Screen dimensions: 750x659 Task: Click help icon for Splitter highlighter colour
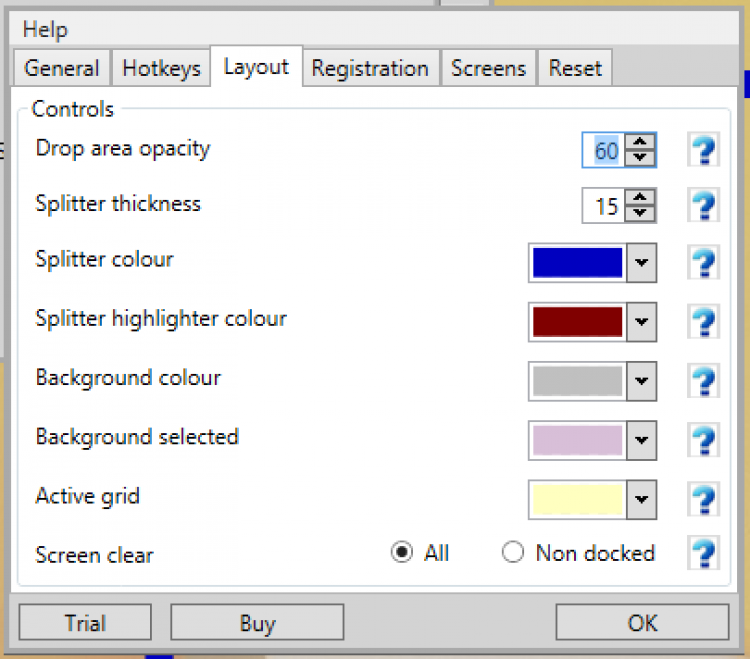(x=704, y=322)
